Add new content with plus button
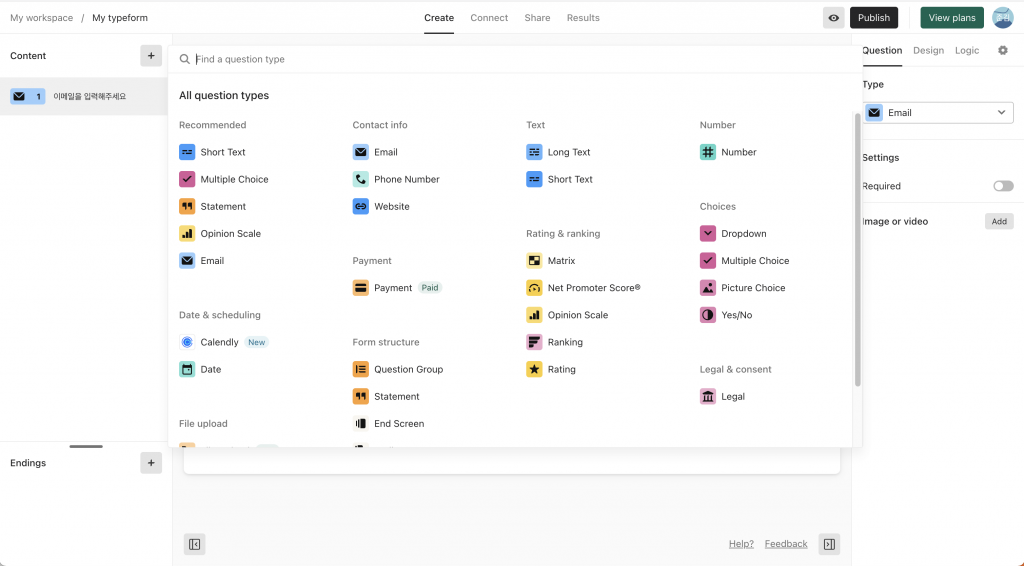 151,55
